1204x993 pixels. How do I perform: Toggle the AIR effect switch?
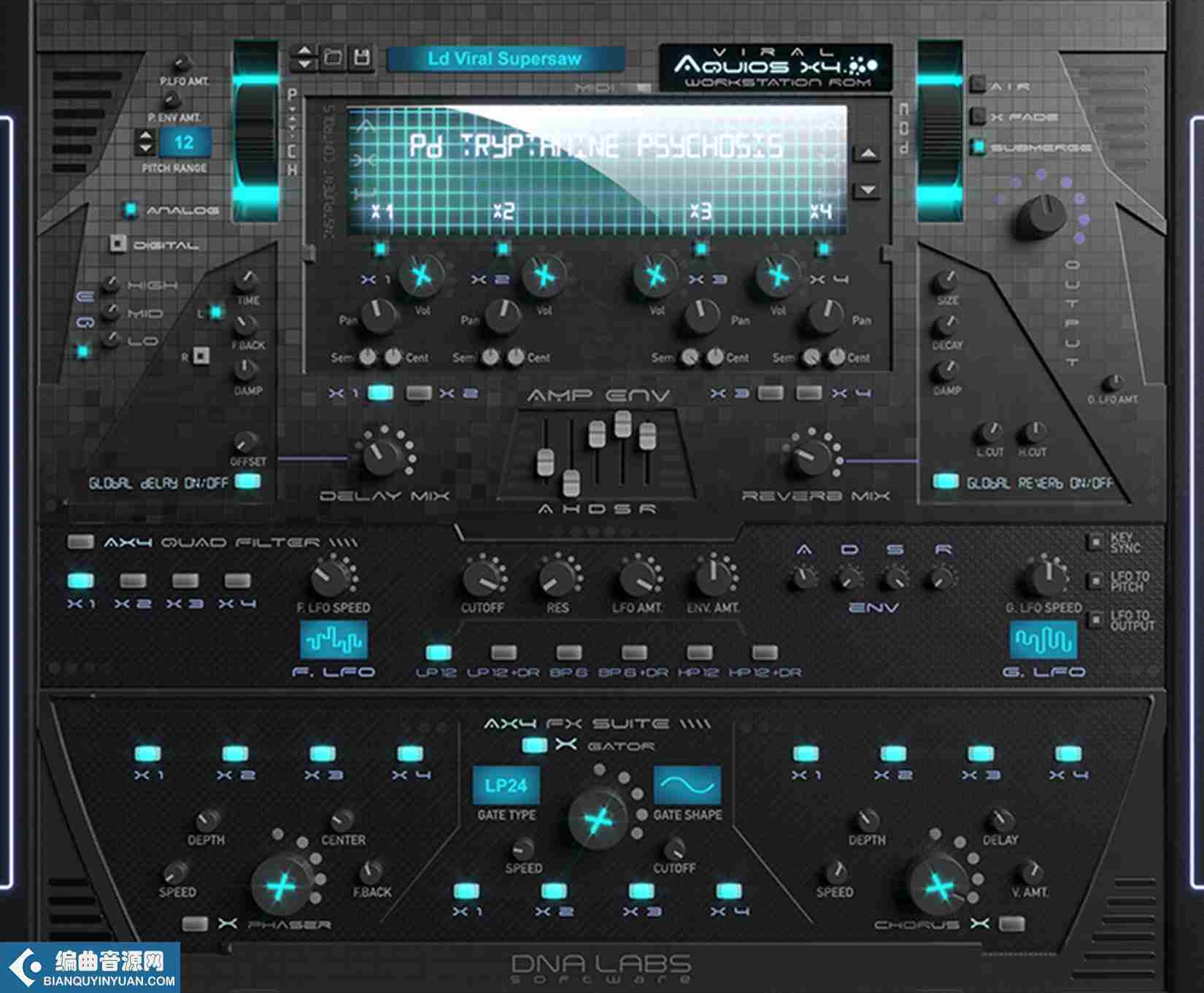click(x=978, y=85)
